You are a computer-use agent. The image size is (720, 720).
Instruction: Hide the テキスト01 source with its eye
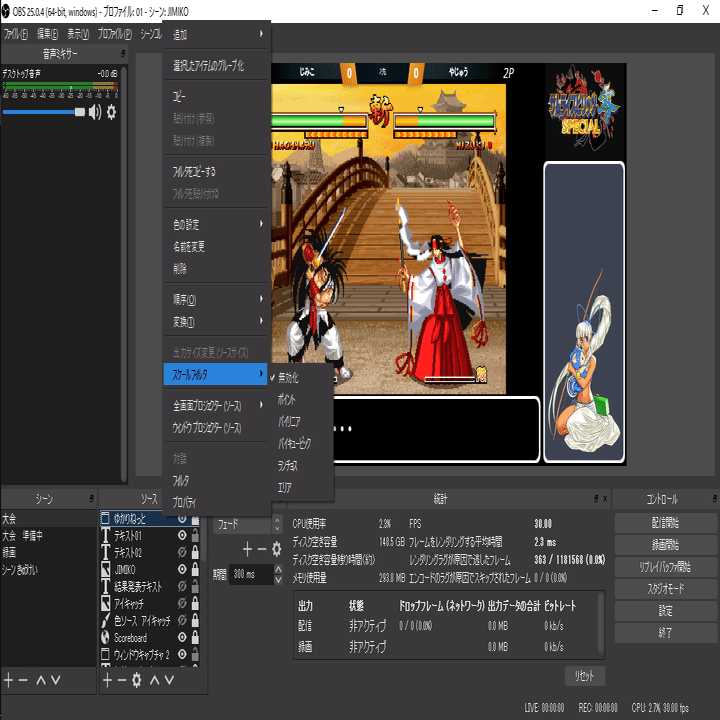[x=182, y=535]
